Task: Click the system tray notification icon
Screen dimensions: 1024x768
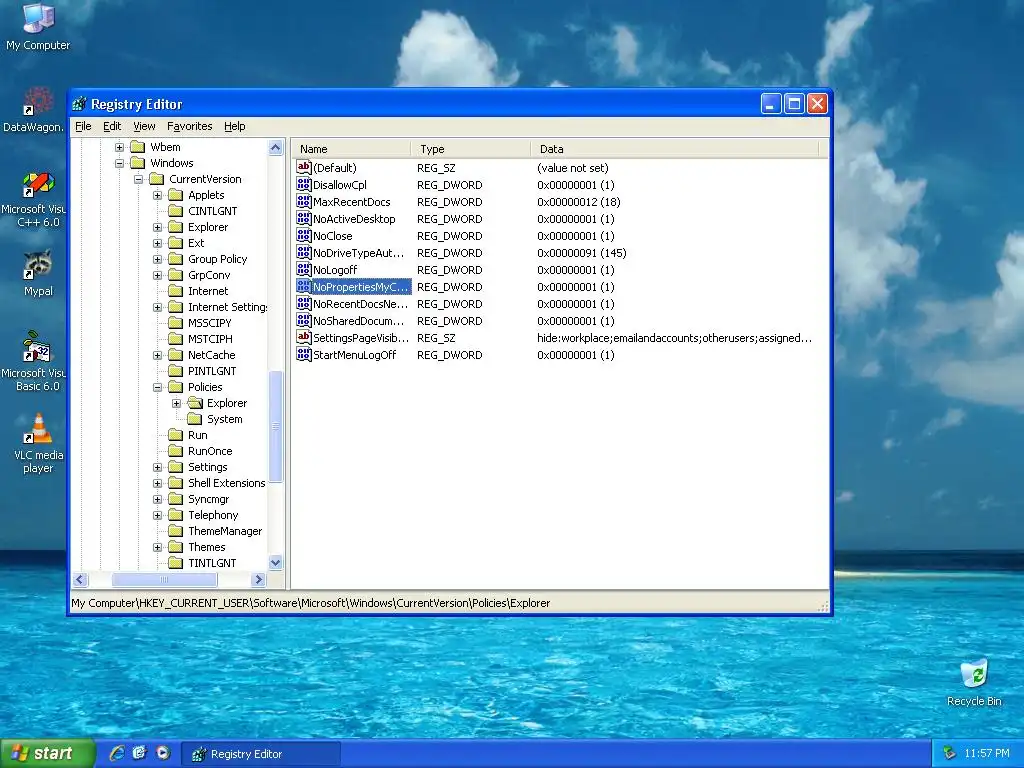Action: pos(949,753)
